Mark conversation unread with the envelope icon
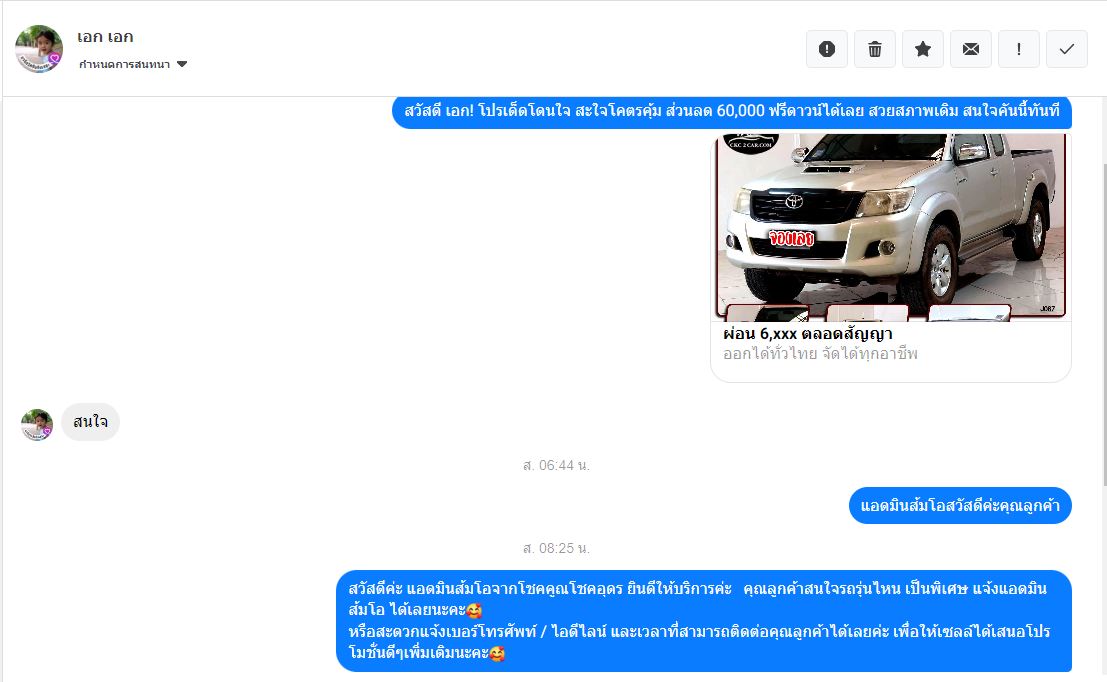1107x682 pixels. [971, 49]
